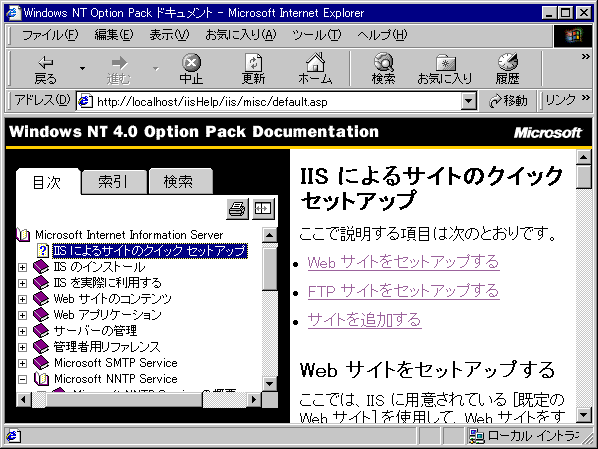Open the Help (ヘルプ) menu

[382, 35]
